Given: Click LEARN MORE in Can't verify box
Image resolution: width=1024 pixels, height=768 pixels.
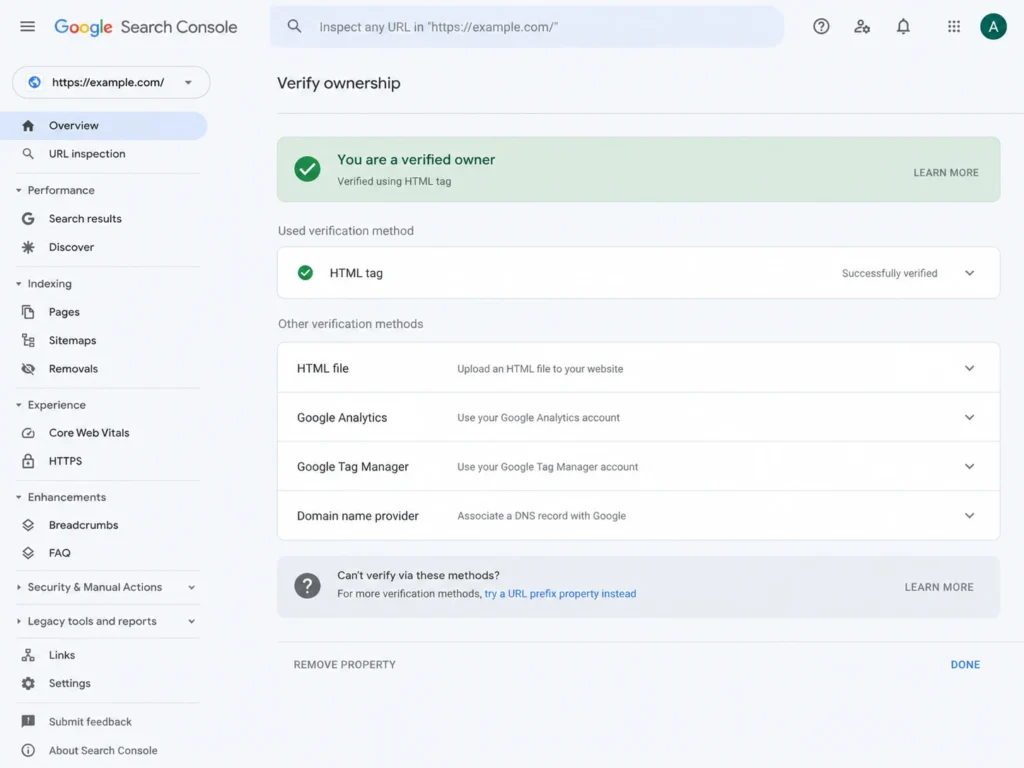Looking at the screenshot, I should point(938,587).
